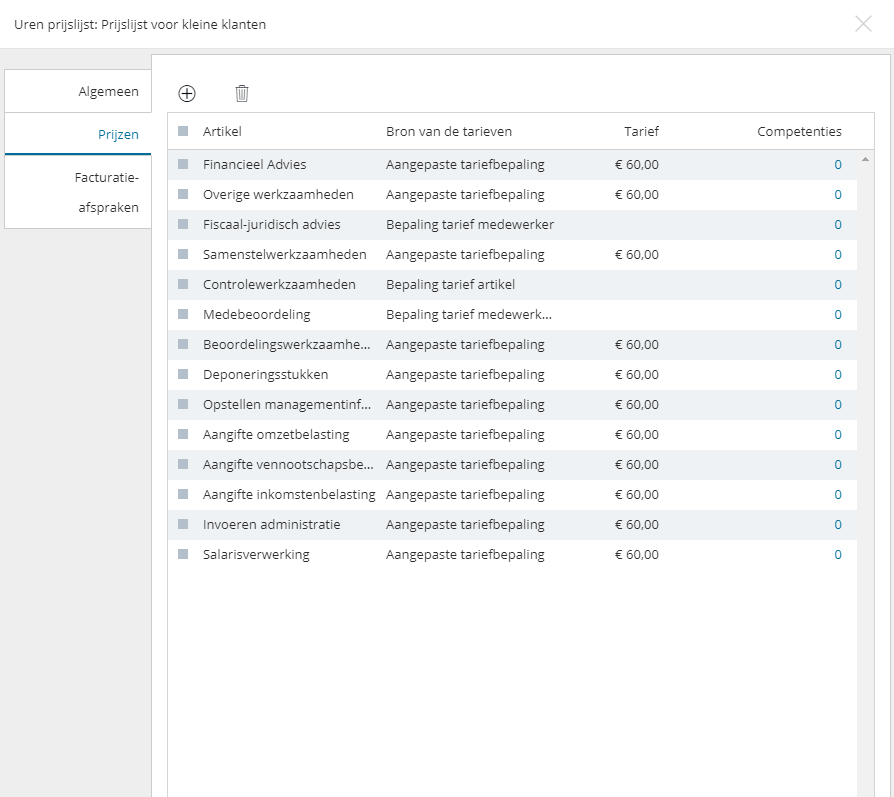Image resolution: width=894 pixels, height=797 pixels.
Task: Sort by Bron van de tarieven header
Action: coord(449,131)
